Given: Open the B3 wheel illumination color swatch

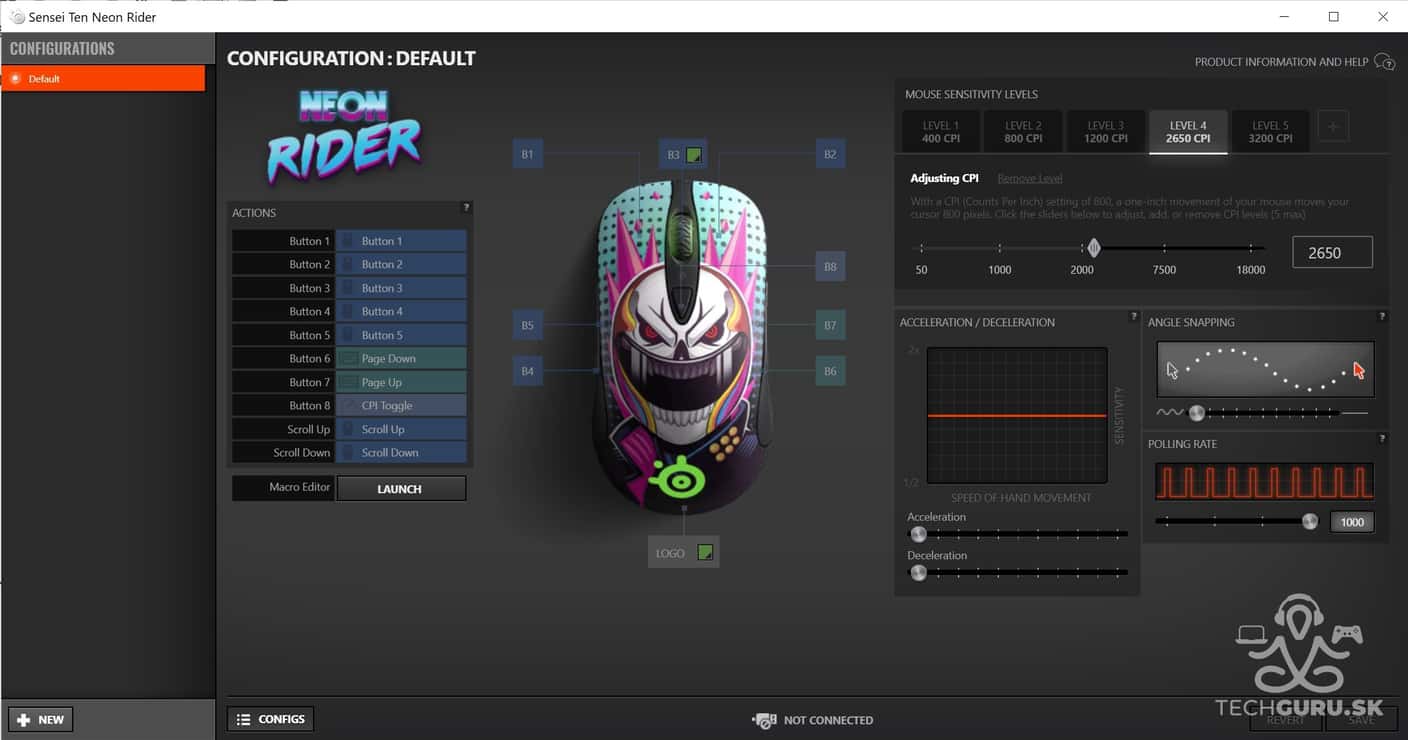Looking at the screenshot, I should (695, 155).
